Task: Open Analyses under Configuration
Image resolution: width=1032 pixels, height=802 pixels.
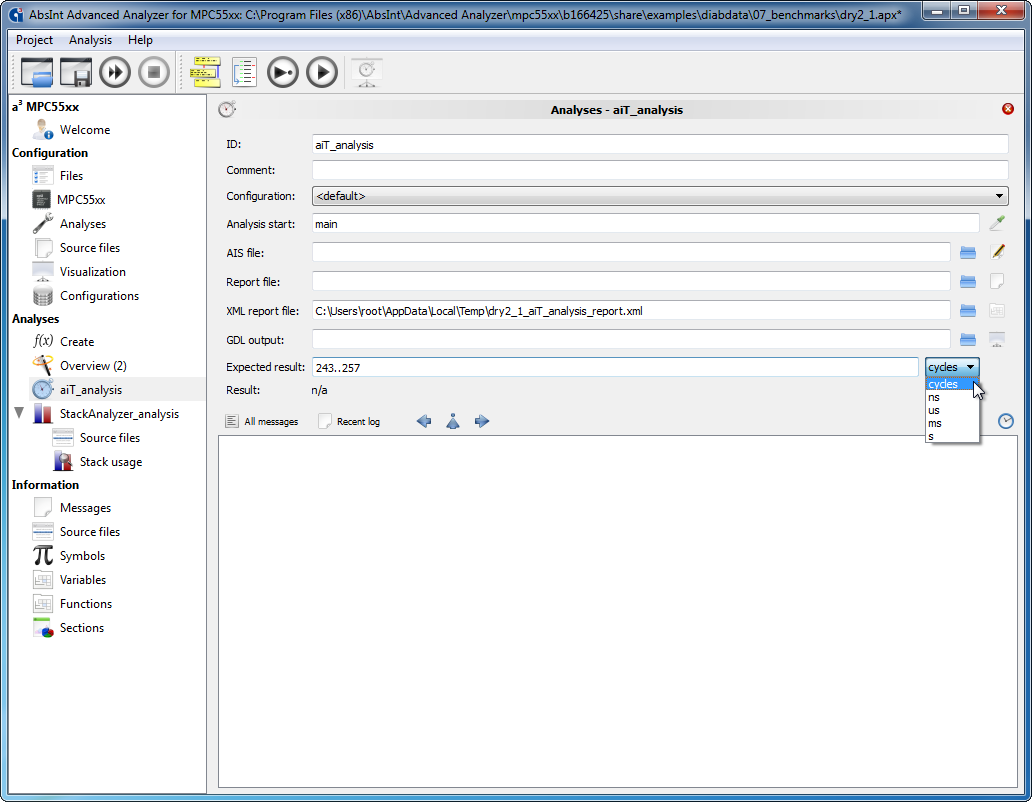Action: [83, 224]
